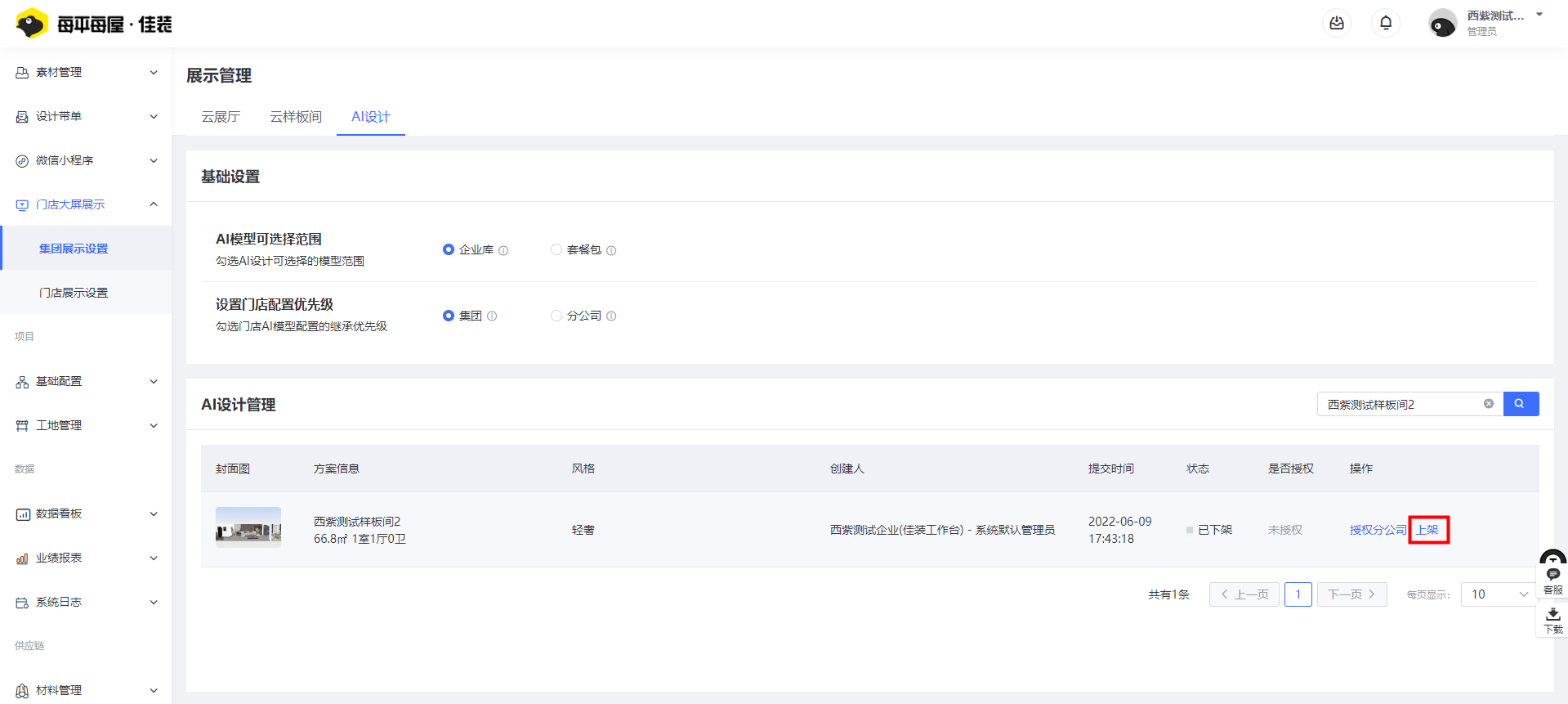This screenshot has height=704, width=1568.
Task: Select page 1 button
Action: (1298, 594)
